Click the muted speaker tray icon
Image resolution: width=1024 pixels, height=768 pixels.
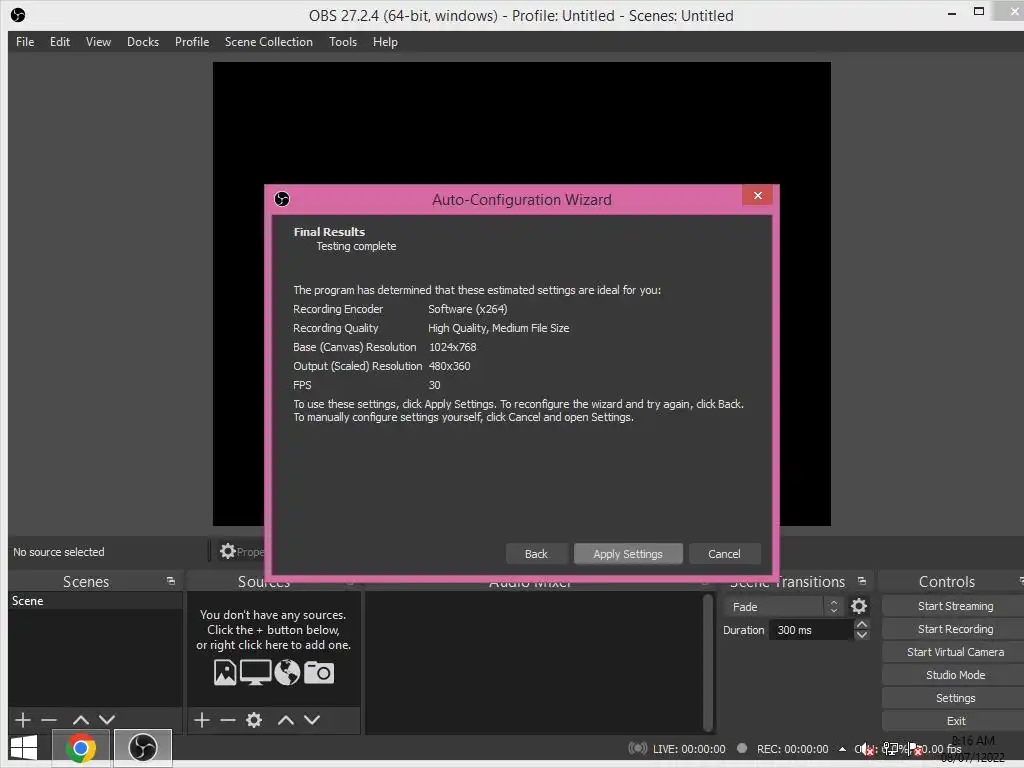tap(867, 749)
